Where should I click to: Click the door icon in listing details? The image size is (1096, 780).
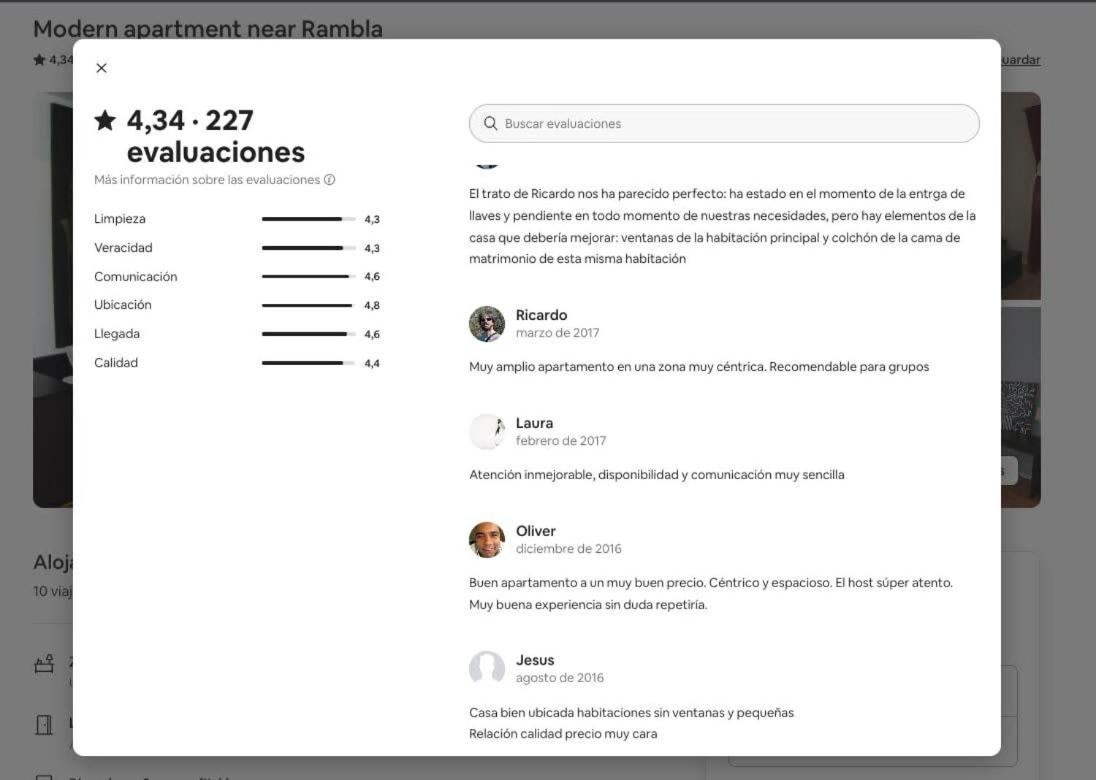[44, 725]
